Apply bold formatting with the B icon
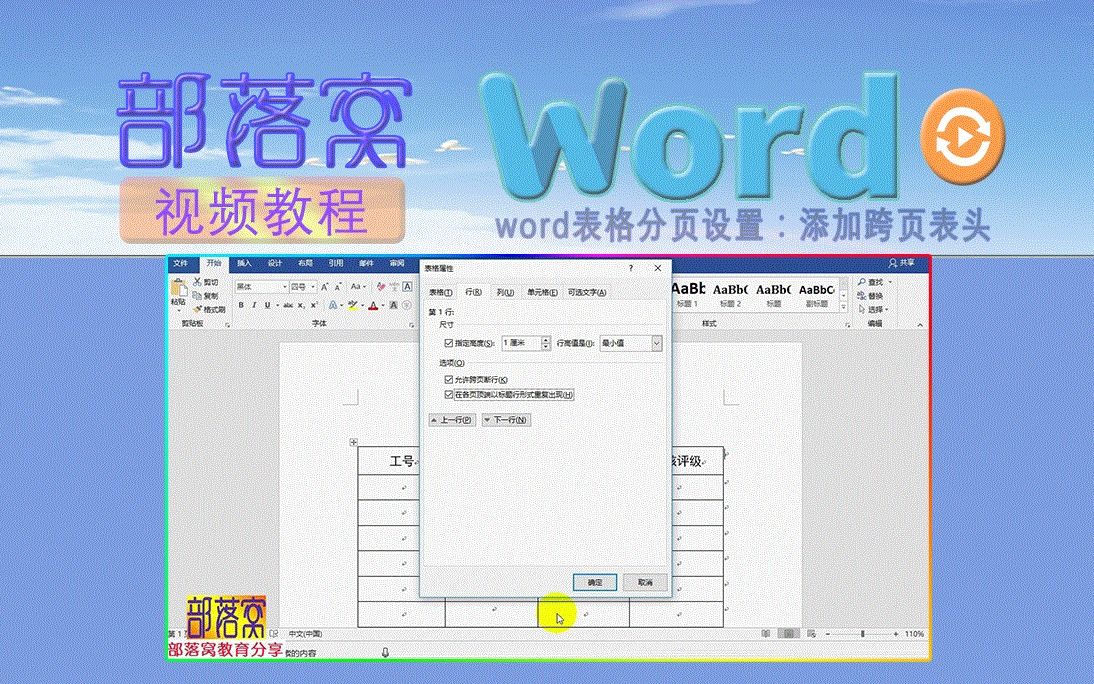 coord(240,303)
